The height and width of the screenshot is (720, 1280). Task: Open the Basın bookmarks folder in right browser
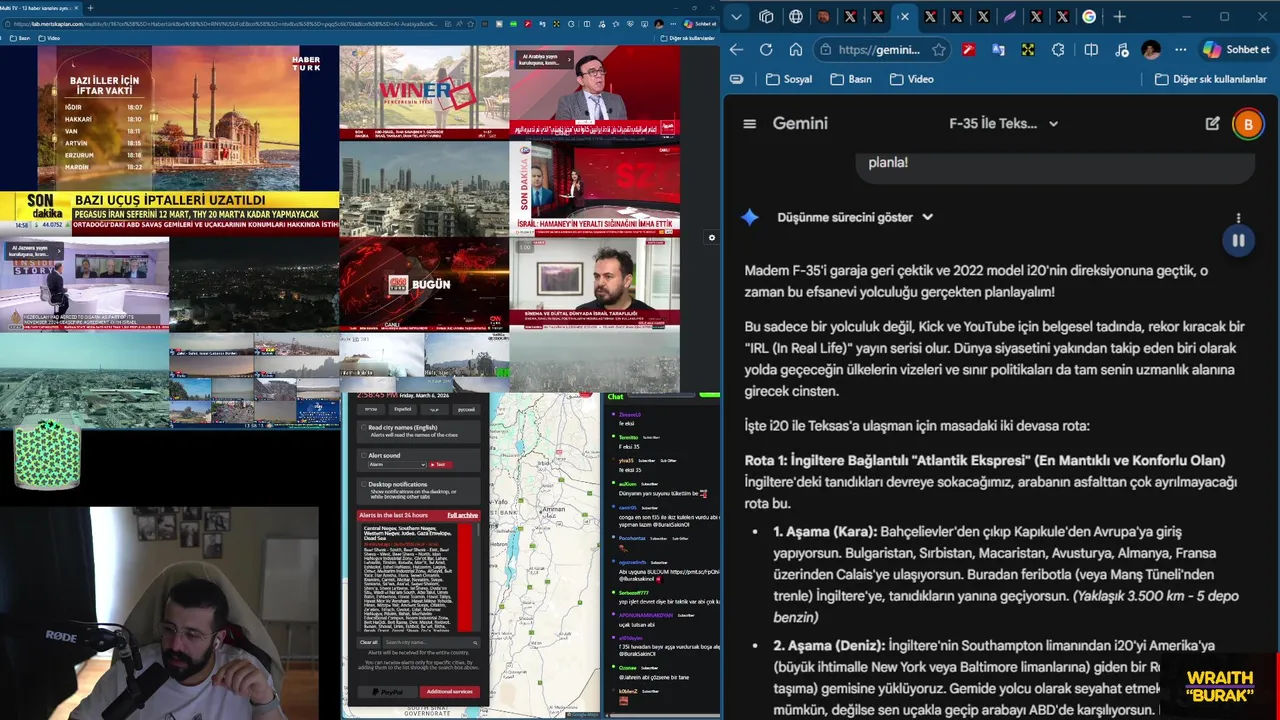point(850,79)
